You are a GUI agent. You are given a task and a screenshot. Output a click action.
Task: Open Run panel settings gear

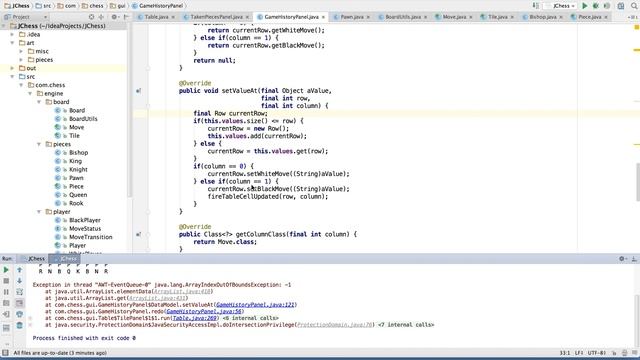tap(622, 259)
